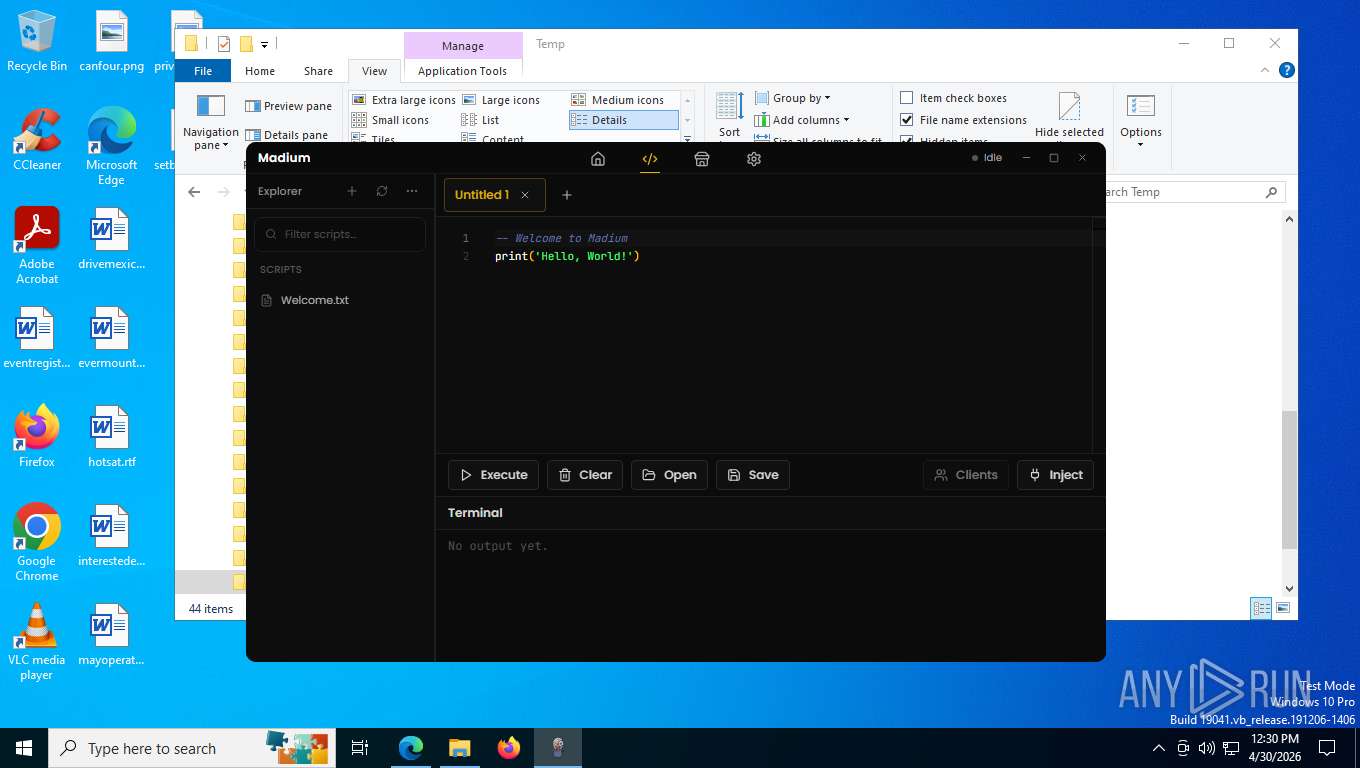Open Madium settings gear icon
The image size is (1360, 768).
(754, 158)
